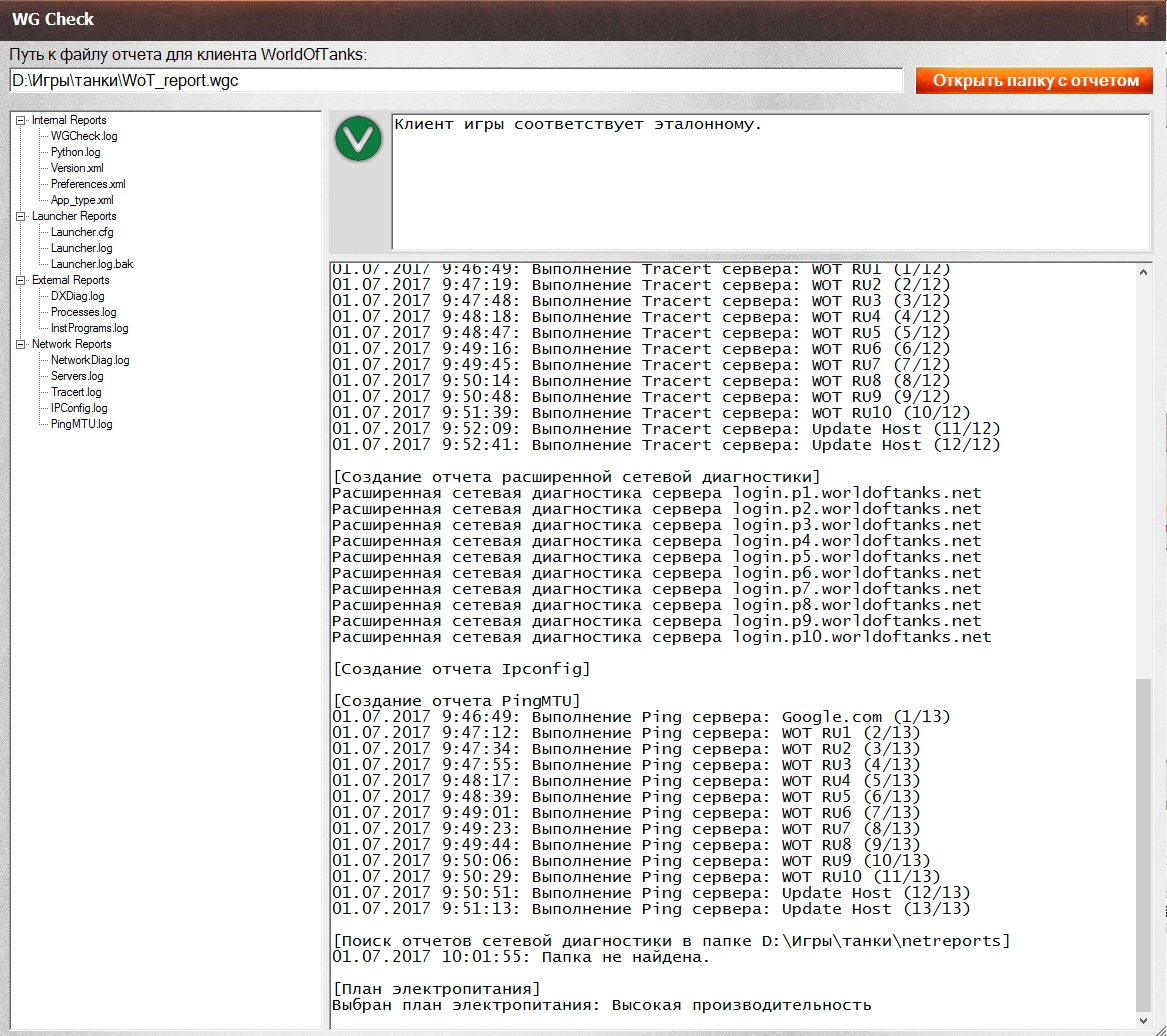Open Launcher.cfg report
This screenshot has height=1036, width=1167.
82,232
